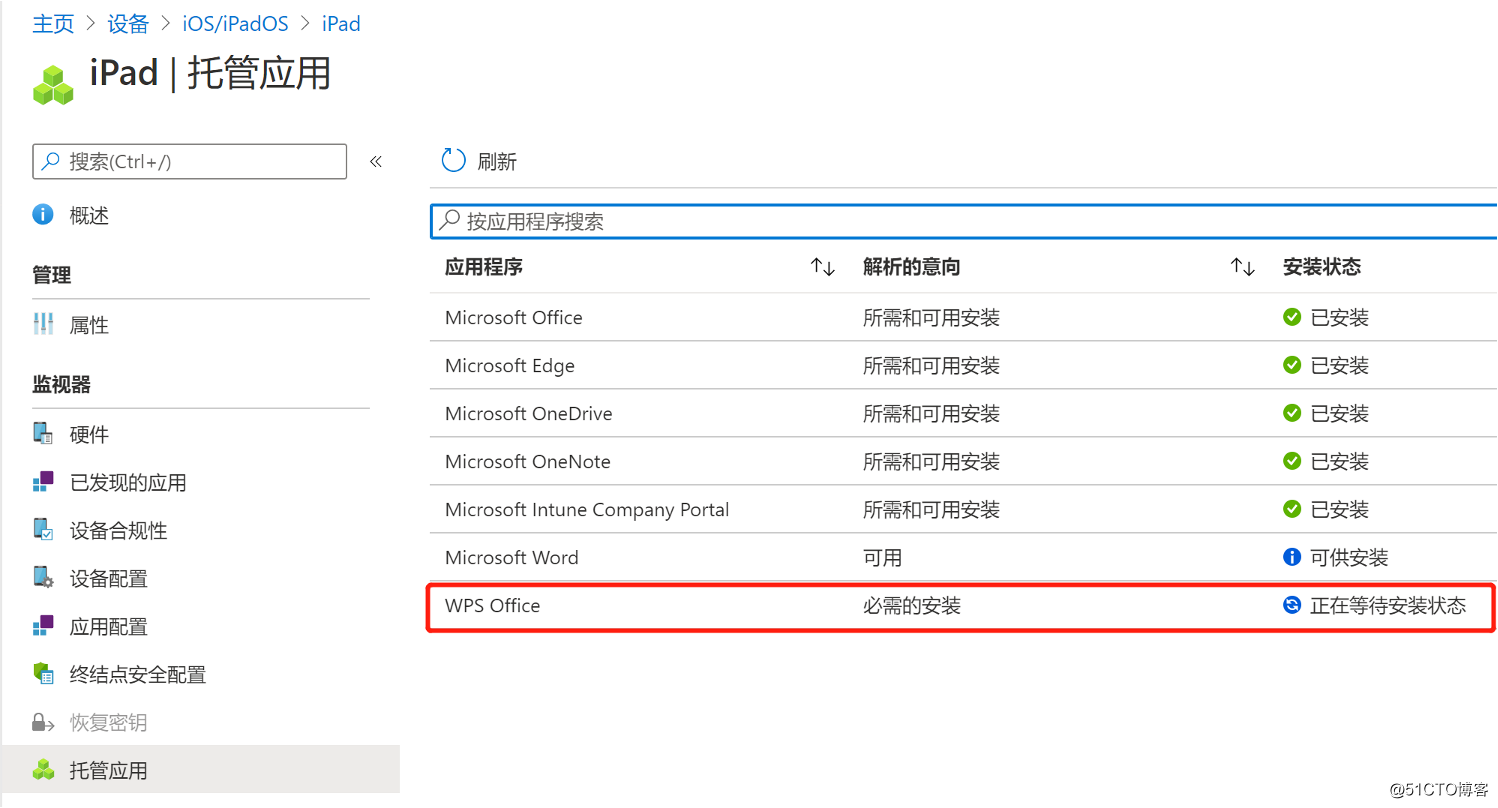Go to 设备 in the breadcrumb
The height and width of the screenshot is (808, 1498).
[128, 24]
